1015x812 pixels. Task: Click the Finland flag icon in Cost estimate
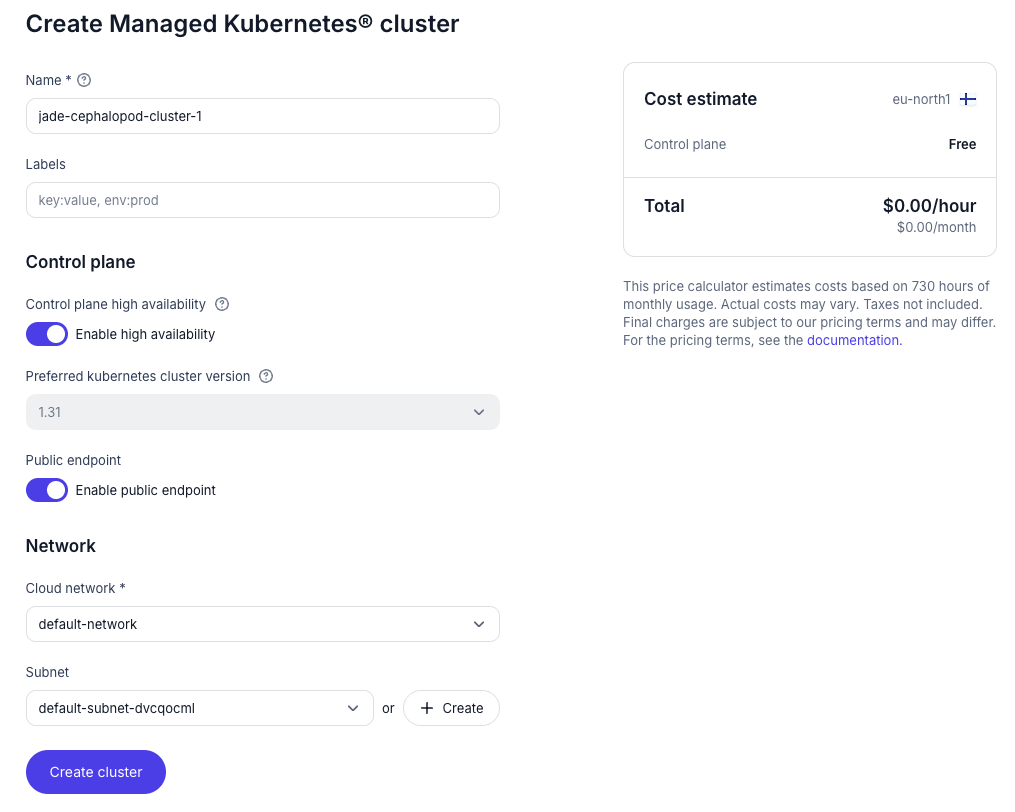tap(968, 99)
